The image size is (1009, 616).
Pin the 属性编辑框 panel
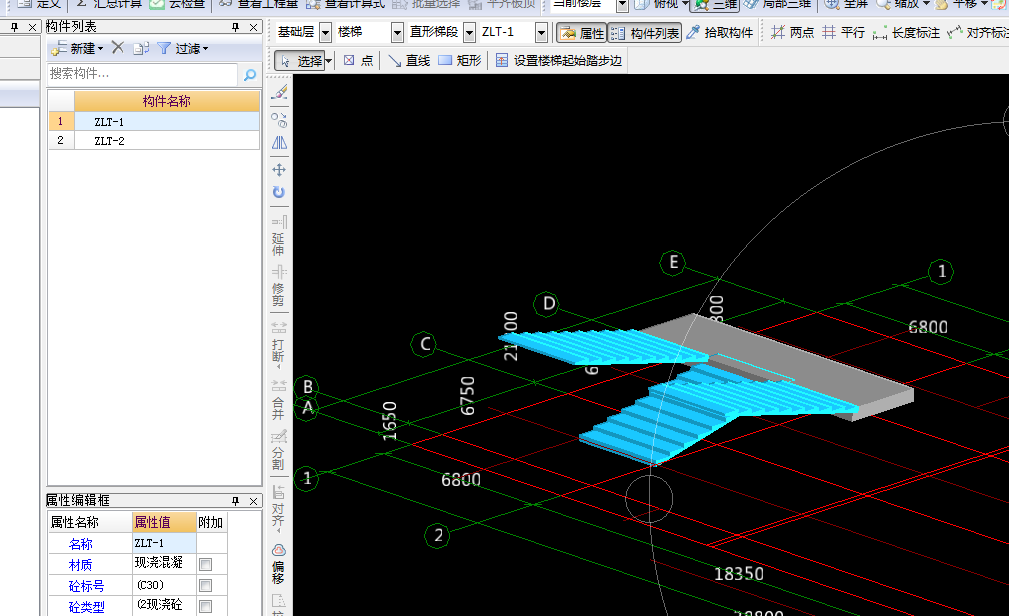tap(236, 501)
